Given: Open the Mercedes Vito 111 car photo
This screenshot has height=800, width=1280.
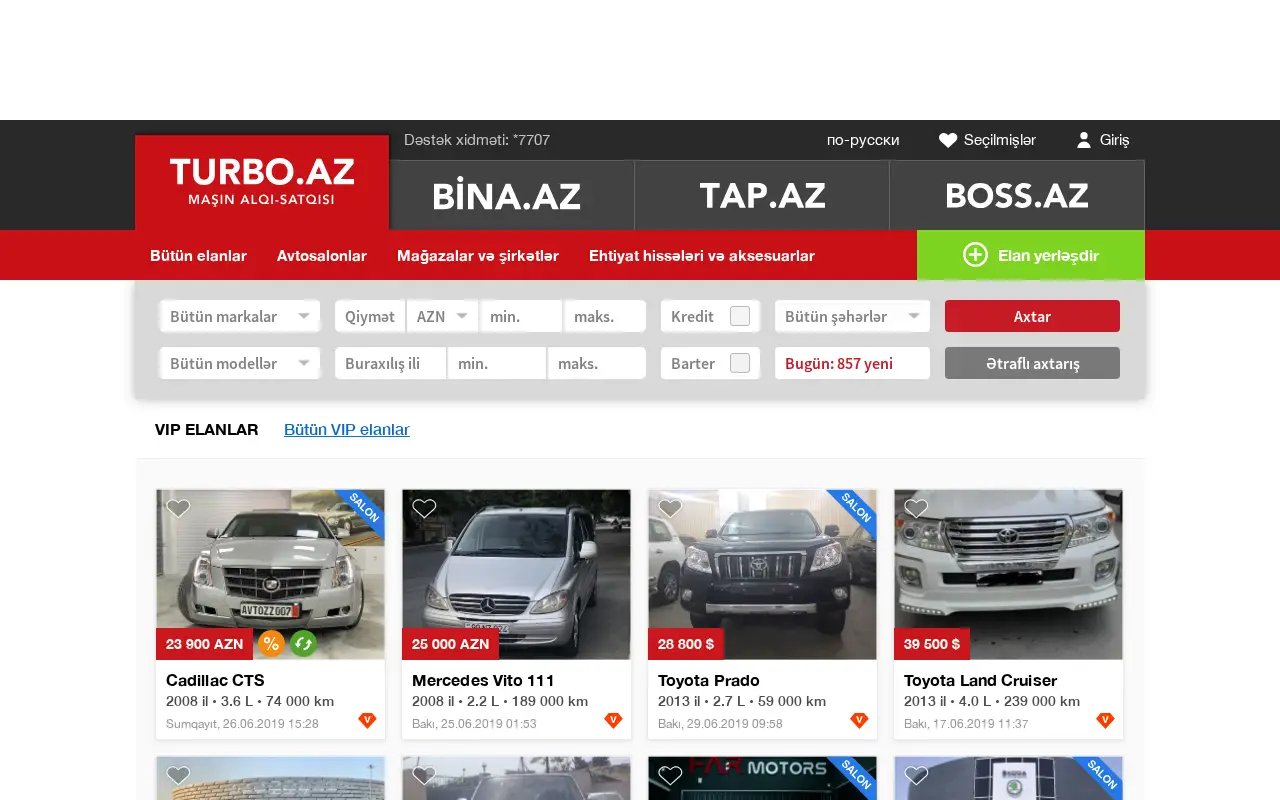Looking at the screenshot, I should point(516,574).
